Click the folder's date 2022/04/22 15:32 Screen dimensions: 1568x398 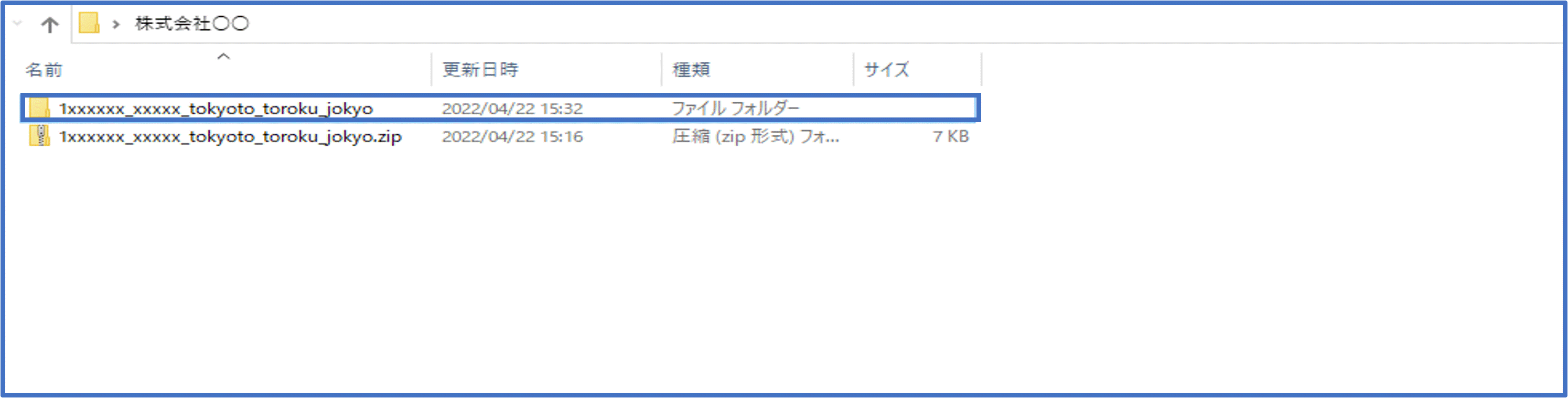point(512,109)
